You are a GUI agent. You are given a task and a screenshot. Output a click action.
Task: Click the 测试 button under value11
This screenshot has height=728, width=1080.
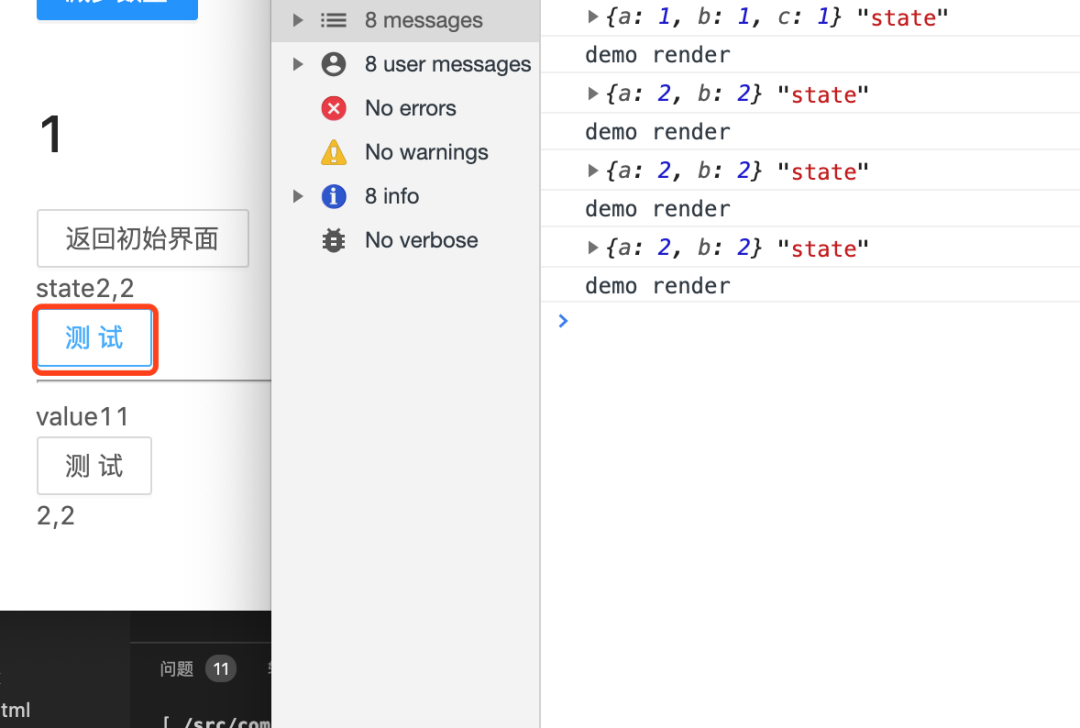tap(94, 466)
